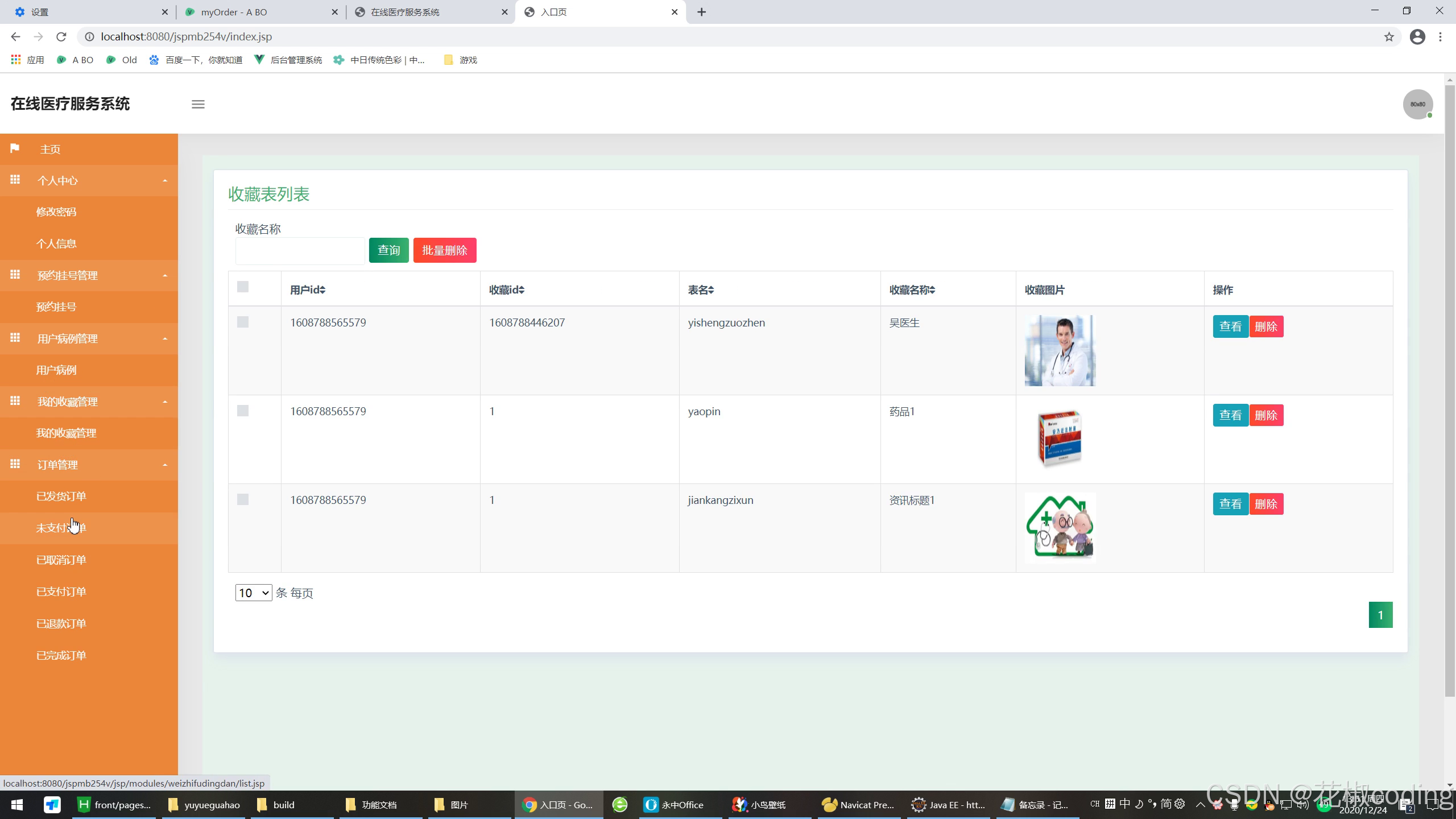Click the 80x80 user avatar
The height and width of the screenshot is (819, 1456).
click(1417, 104)
